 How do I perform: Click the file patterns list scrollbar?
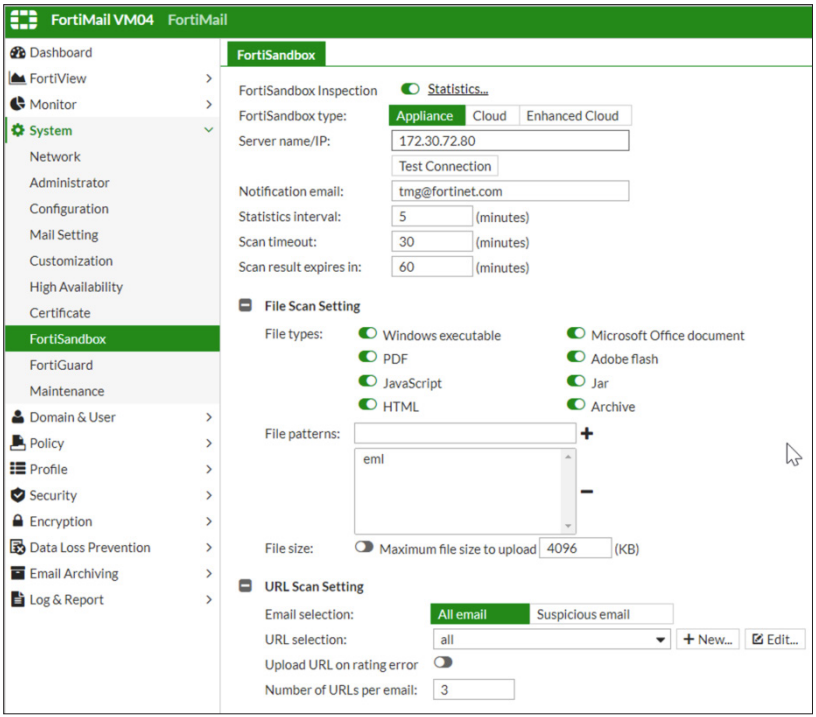click(568, 491)
